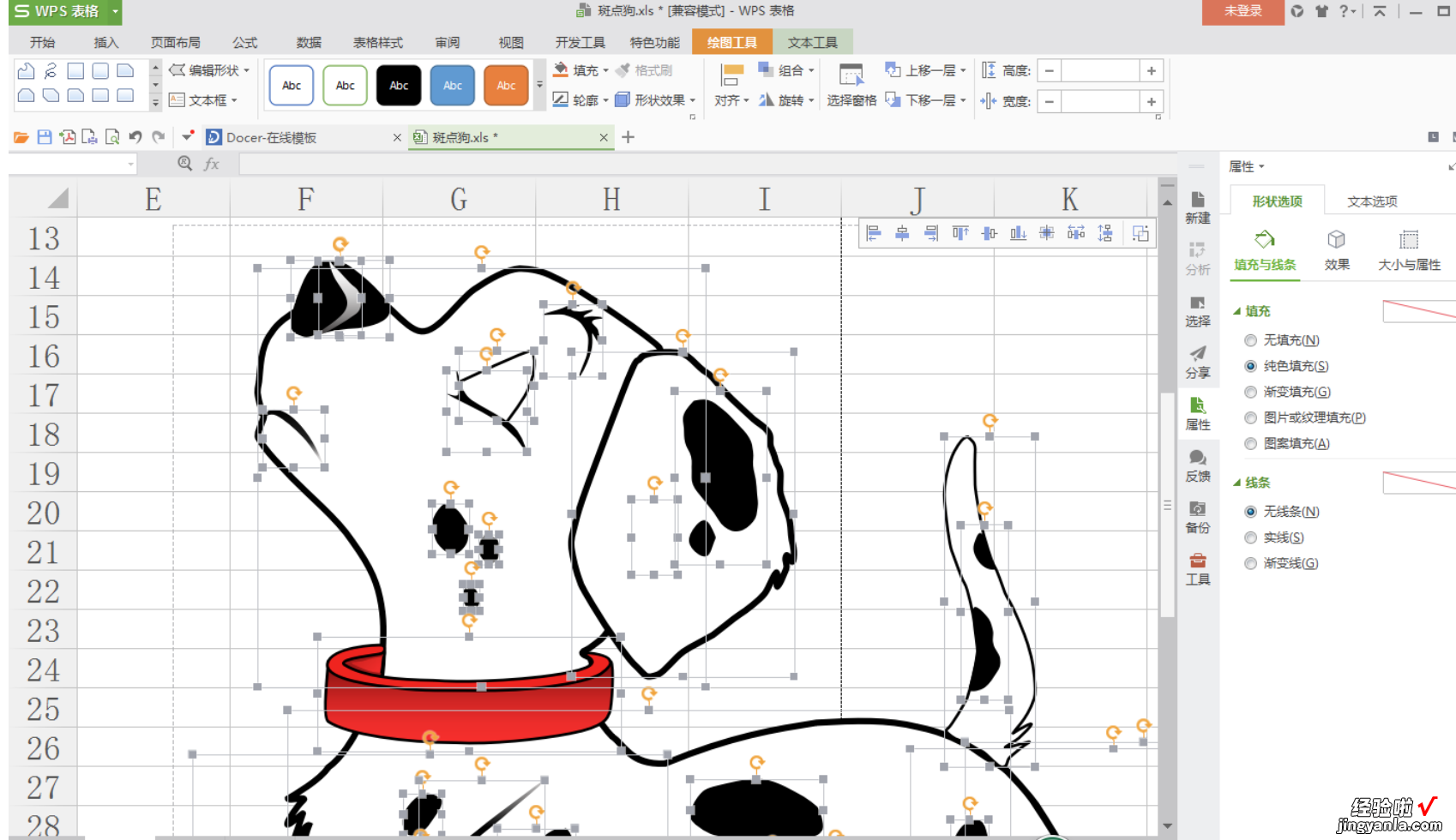Image resolution: width=1456 pixels, height=840 pixels.
Task: Open the 插入 ribbon tab
Action: (106, 42)
